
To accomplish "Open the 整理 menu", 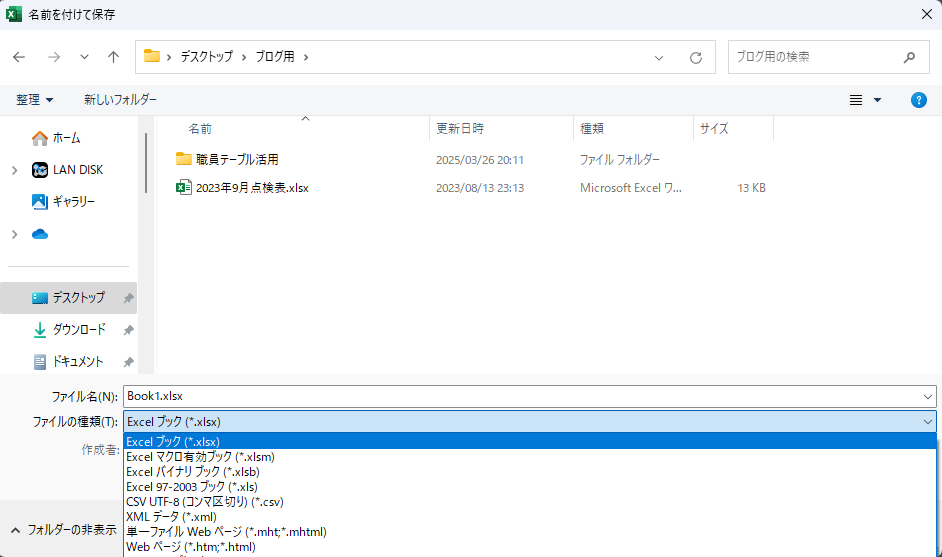I will point(34,100).
